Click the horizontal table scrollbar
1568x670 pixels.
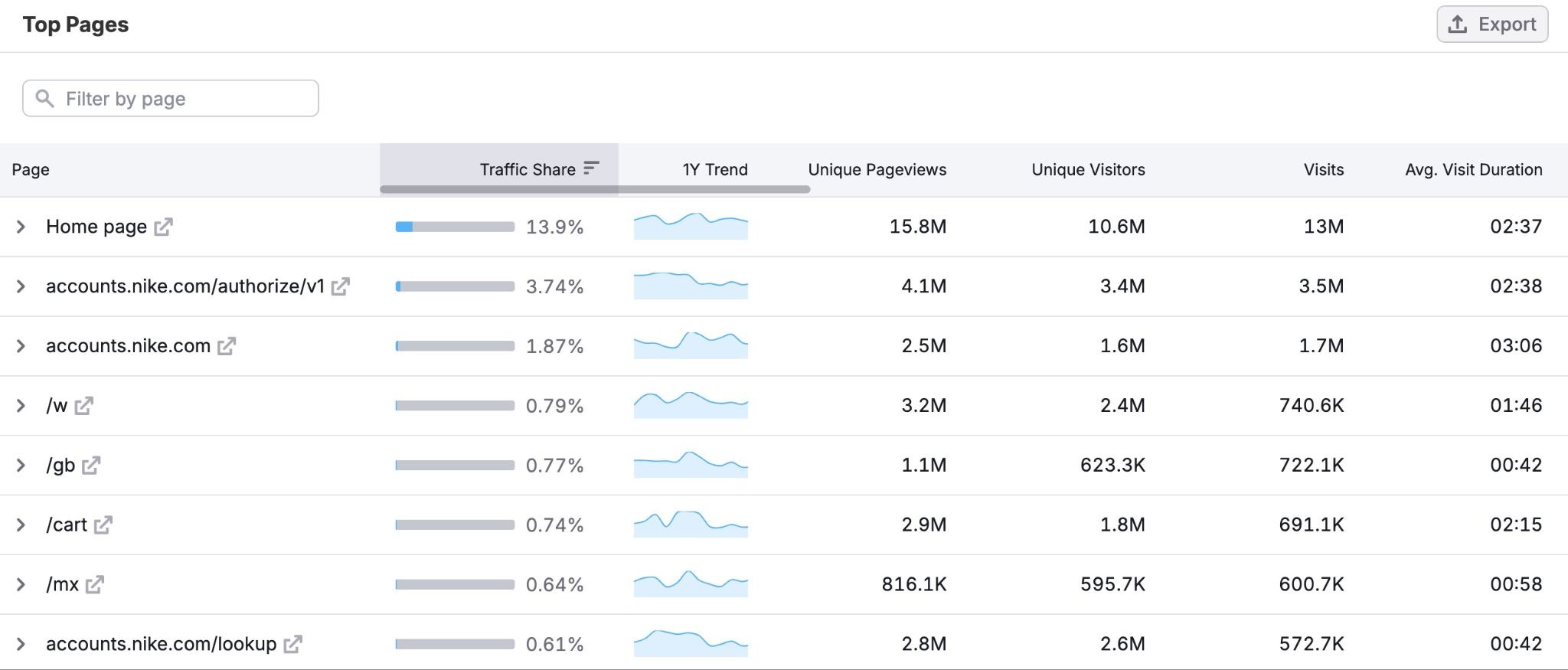[x=595, y=189]
